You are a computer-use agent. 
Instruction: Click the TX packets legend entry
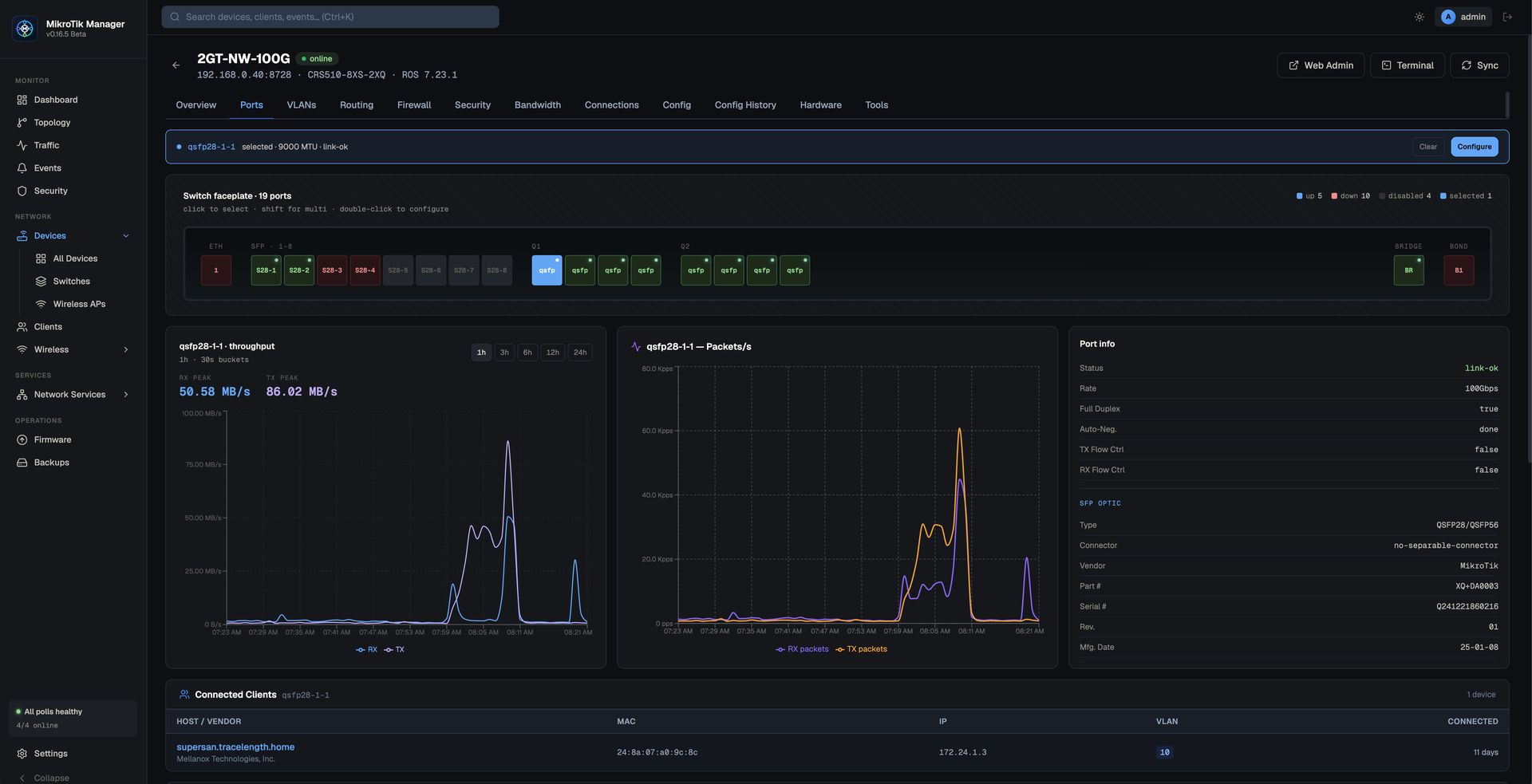pos(861,649)
